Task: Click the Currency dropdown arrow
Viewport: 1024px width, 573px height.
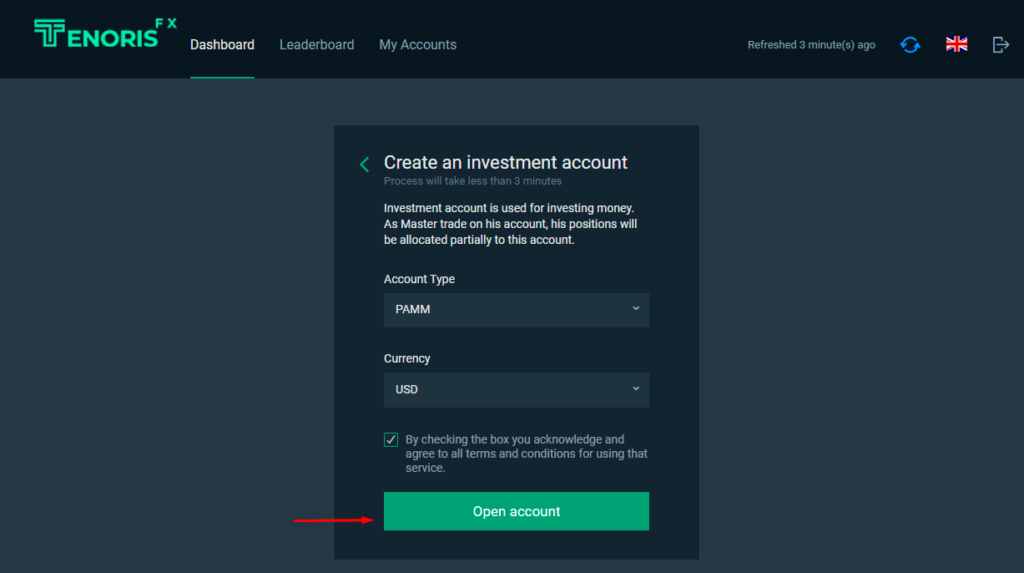Action: point(636,388)
